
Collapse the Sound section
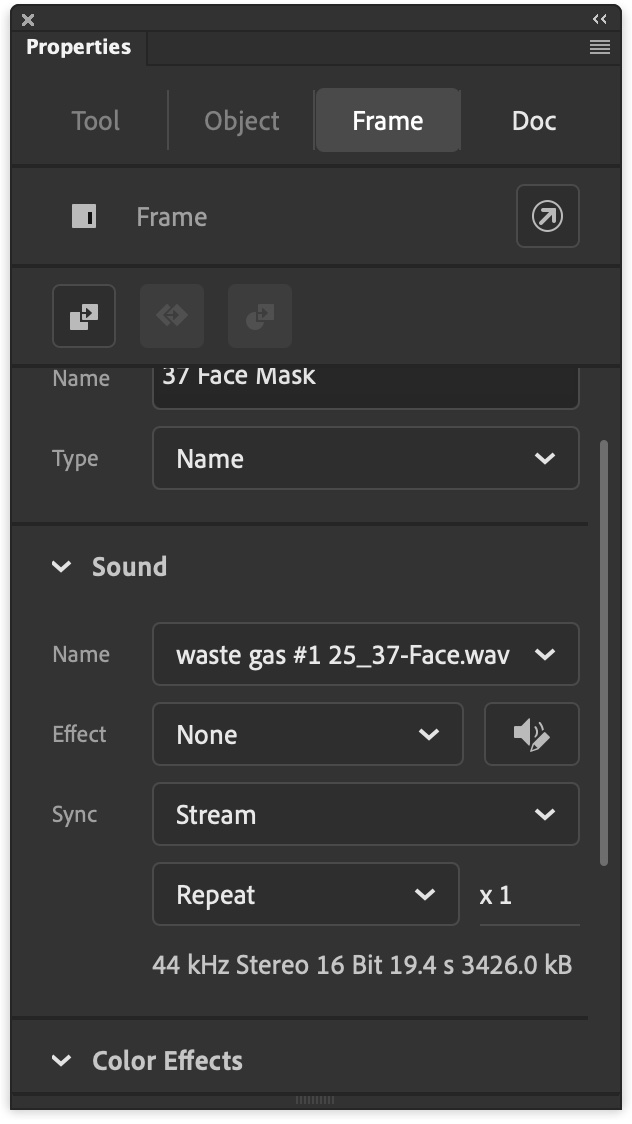[x=60, y=566]
